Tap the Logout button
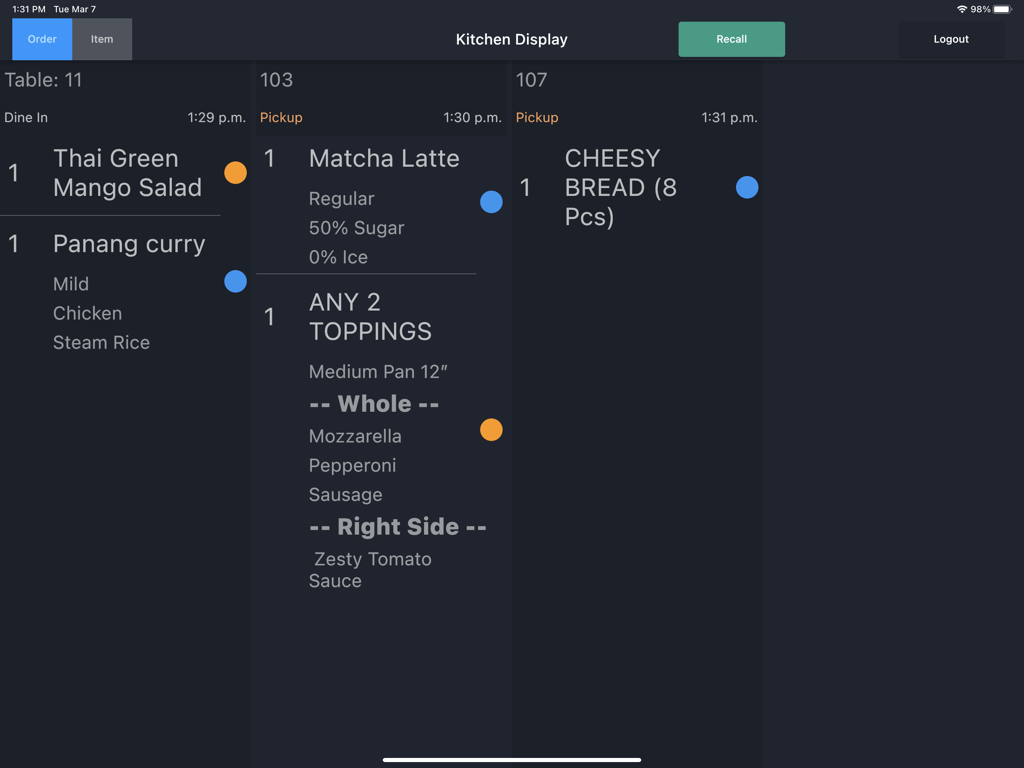 [x=950, y=39]
